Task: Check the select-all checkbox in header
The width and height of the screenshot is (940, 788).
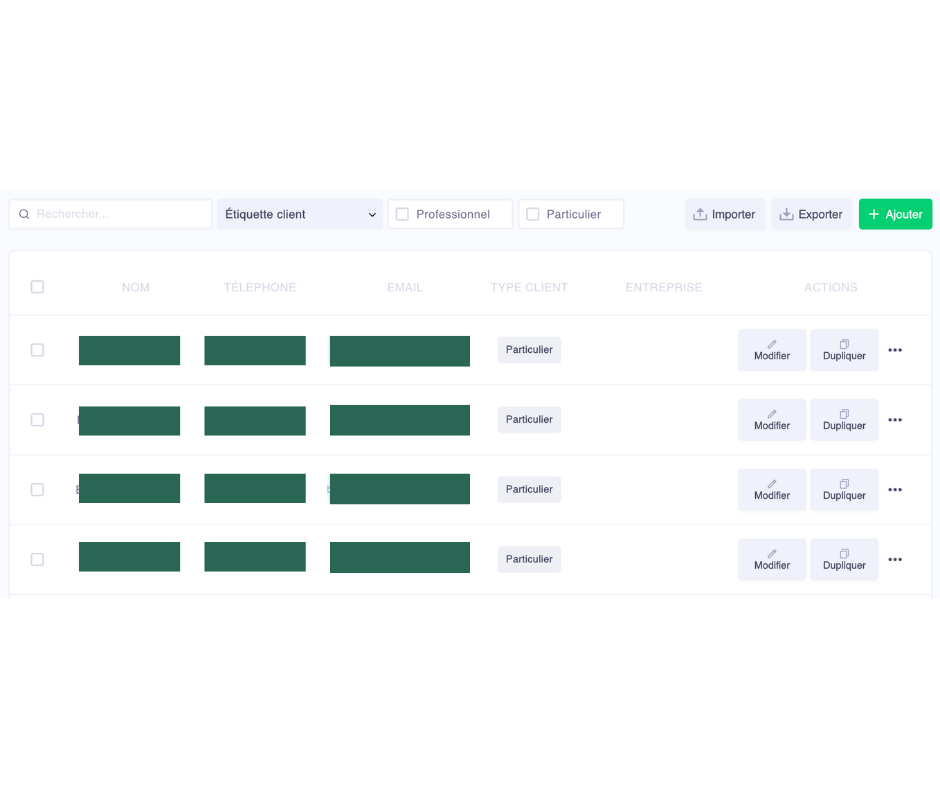Action: tap(37, 287)
